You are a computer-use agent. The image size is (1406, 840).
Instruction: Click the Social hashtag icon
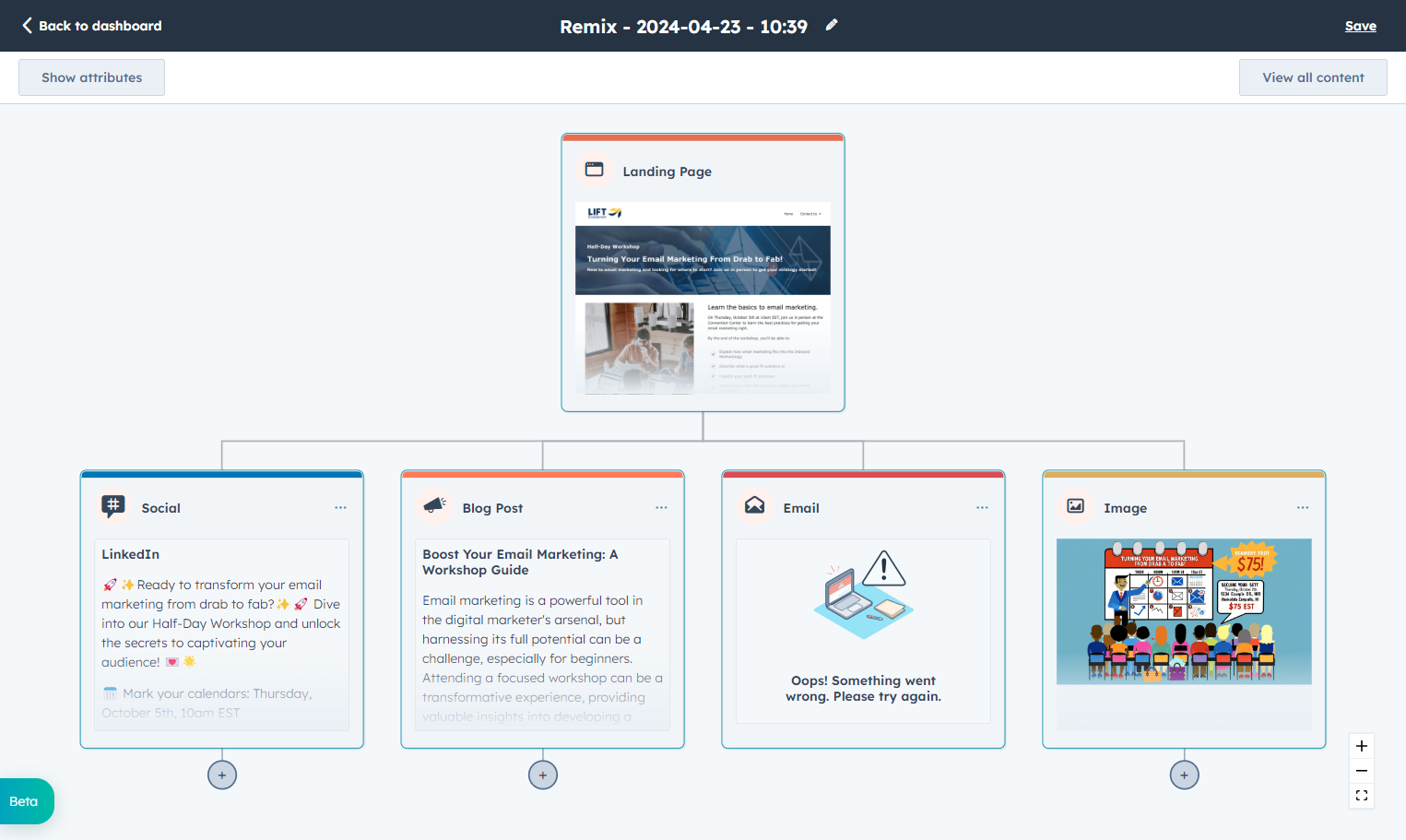coord(113,506)
